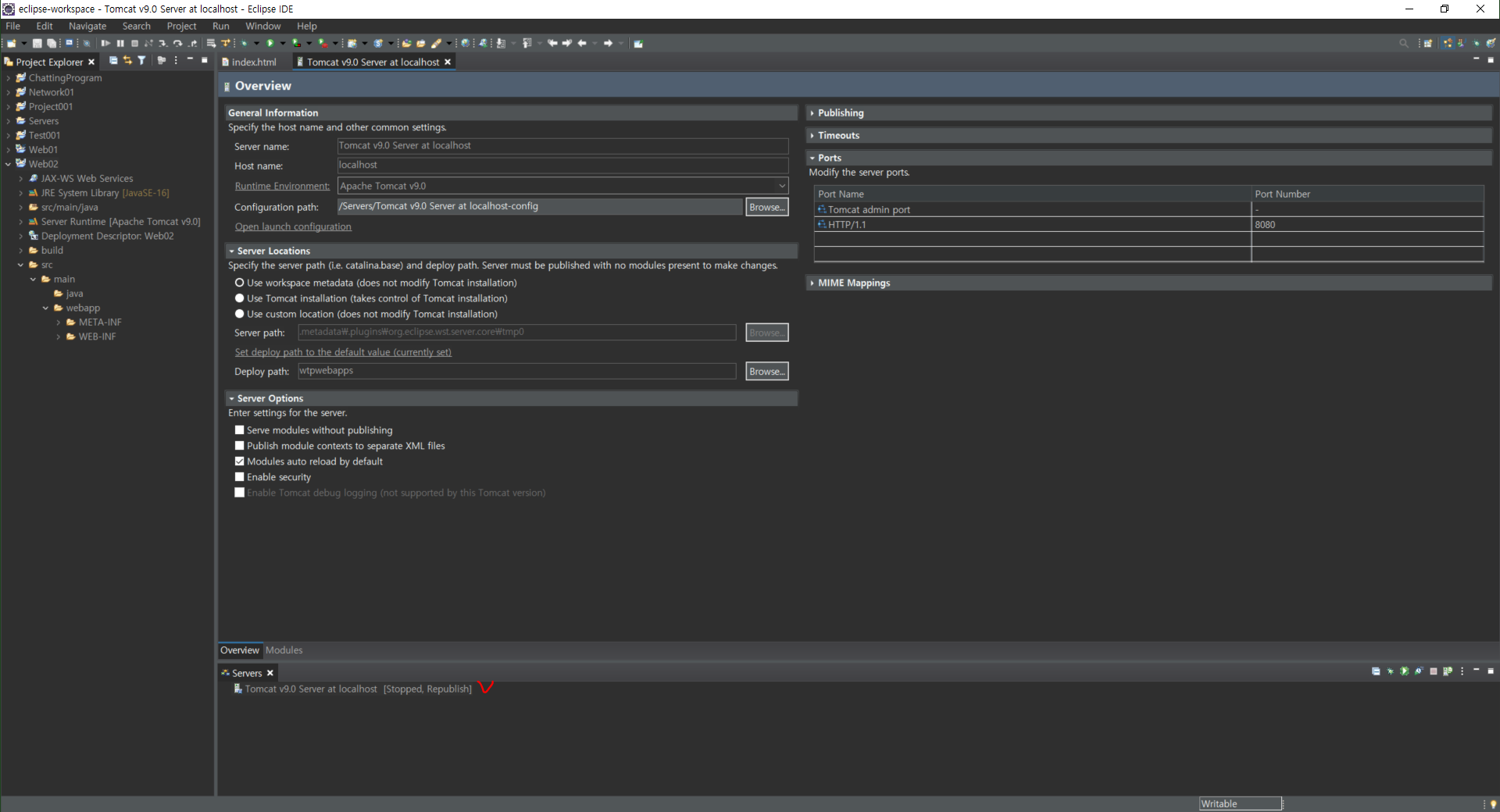This screenshot has width=1500, height=812.
Task: Switch to Java EE perspective icon
Action: pyautogui.click(x=1448, y=43)
